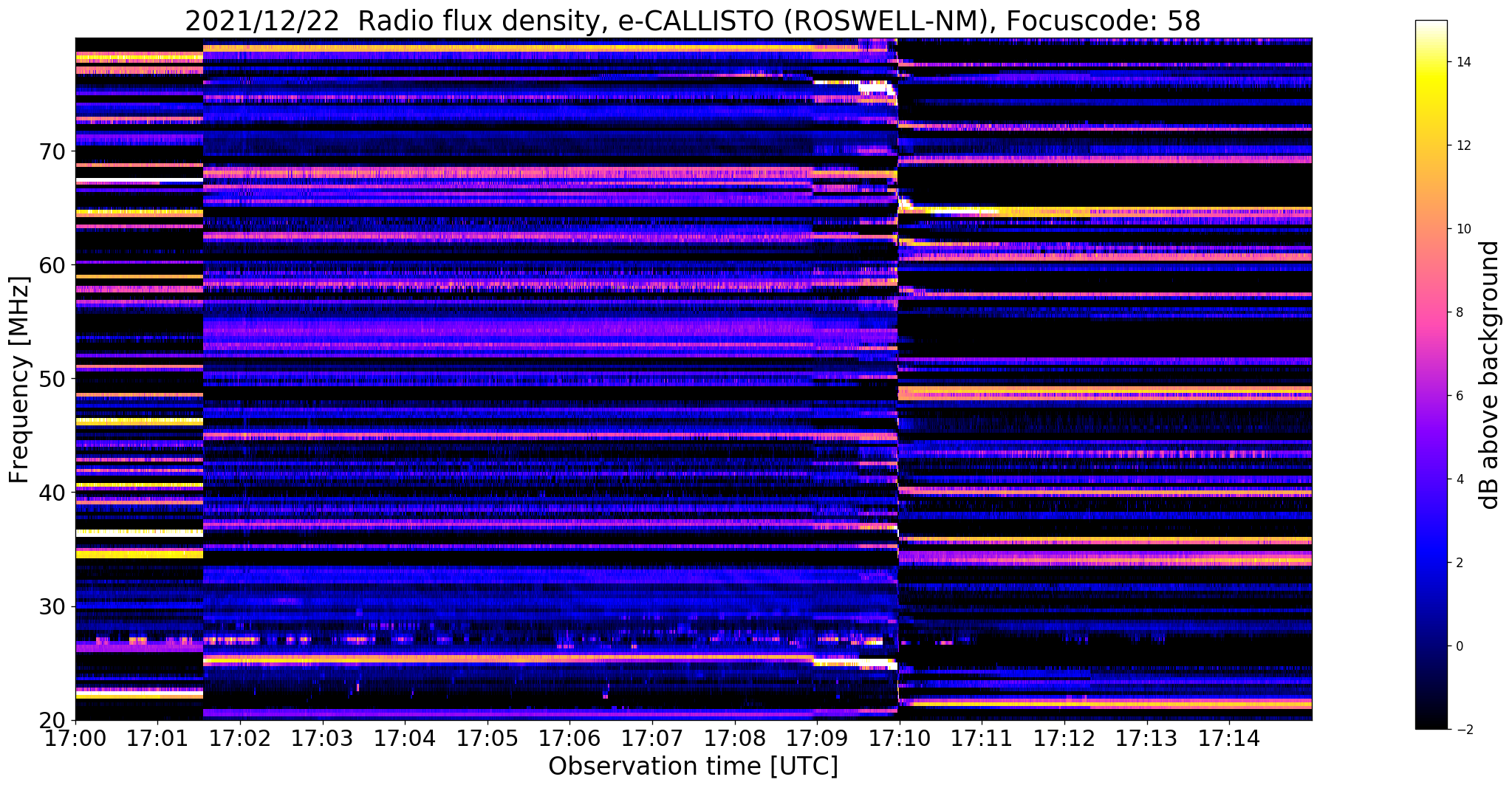Click the 17:00 time tick label
Viewport: 1512px width, 788px height.
point(75,737)
